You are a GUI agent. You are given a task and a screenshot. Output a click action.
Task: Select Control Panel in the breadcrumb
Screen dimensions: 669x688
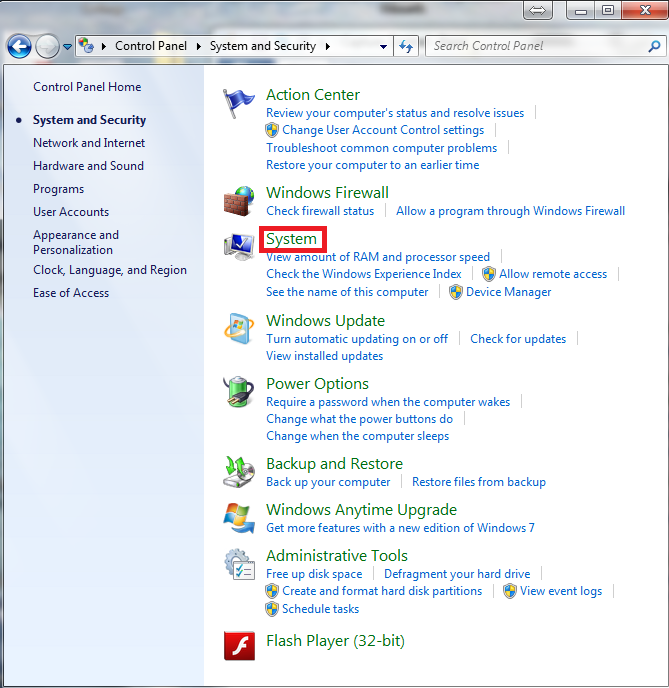[151, 46]
